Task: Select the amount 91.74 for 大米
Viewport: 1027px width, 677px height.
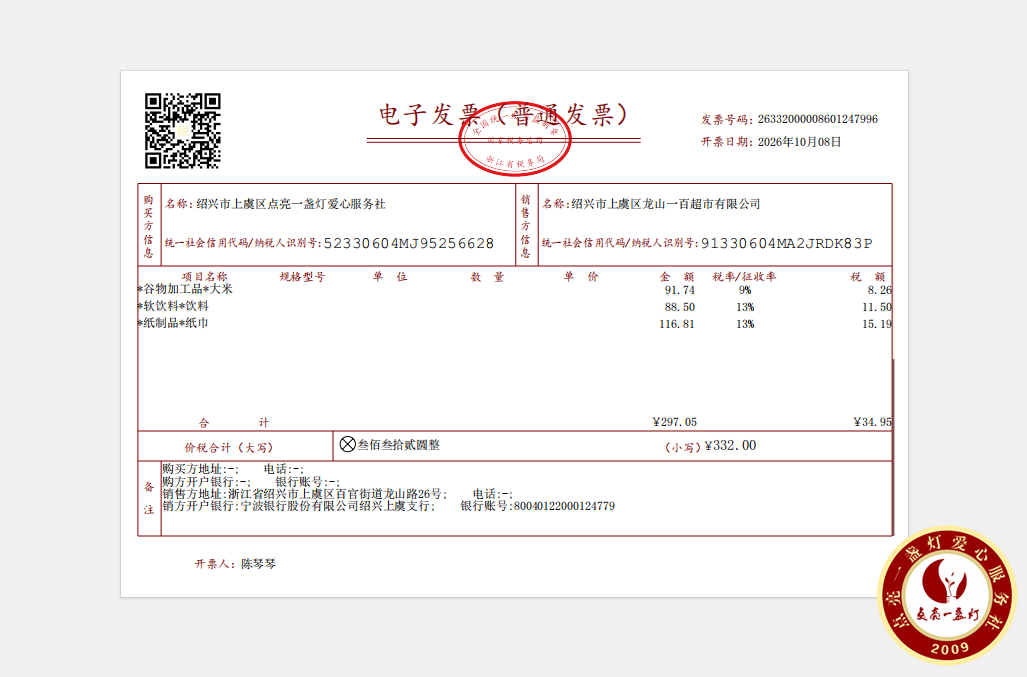Action: [679, 290]
